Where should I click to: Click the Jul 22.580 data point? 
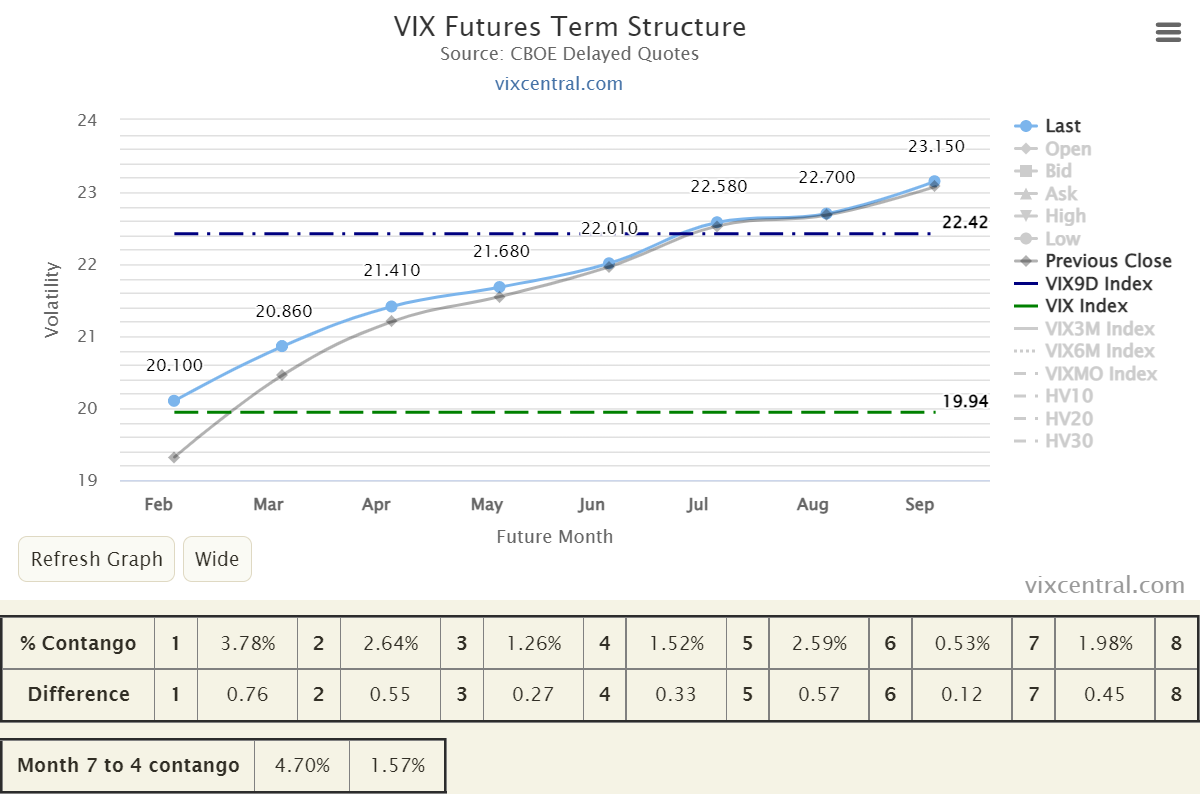[x=717, y=223]
